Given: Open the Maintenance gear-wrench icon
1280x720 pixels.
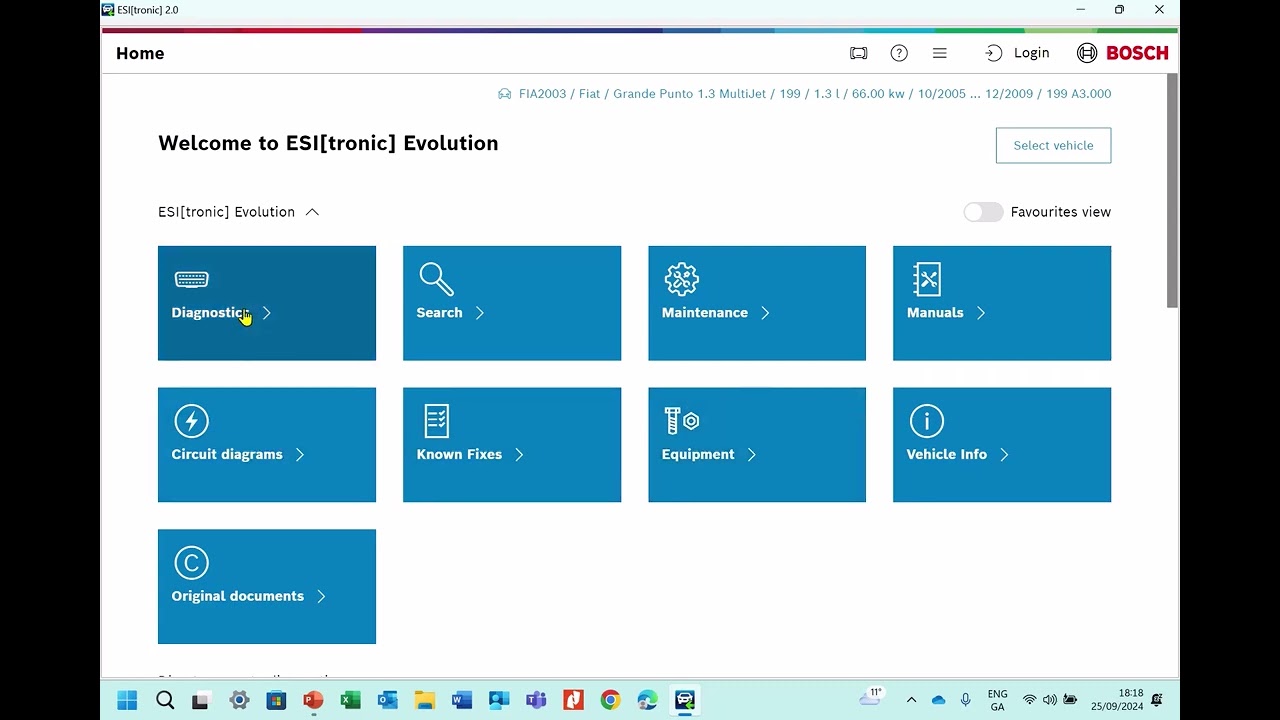Looking at the screenshot, I should (x=681, y=279).
